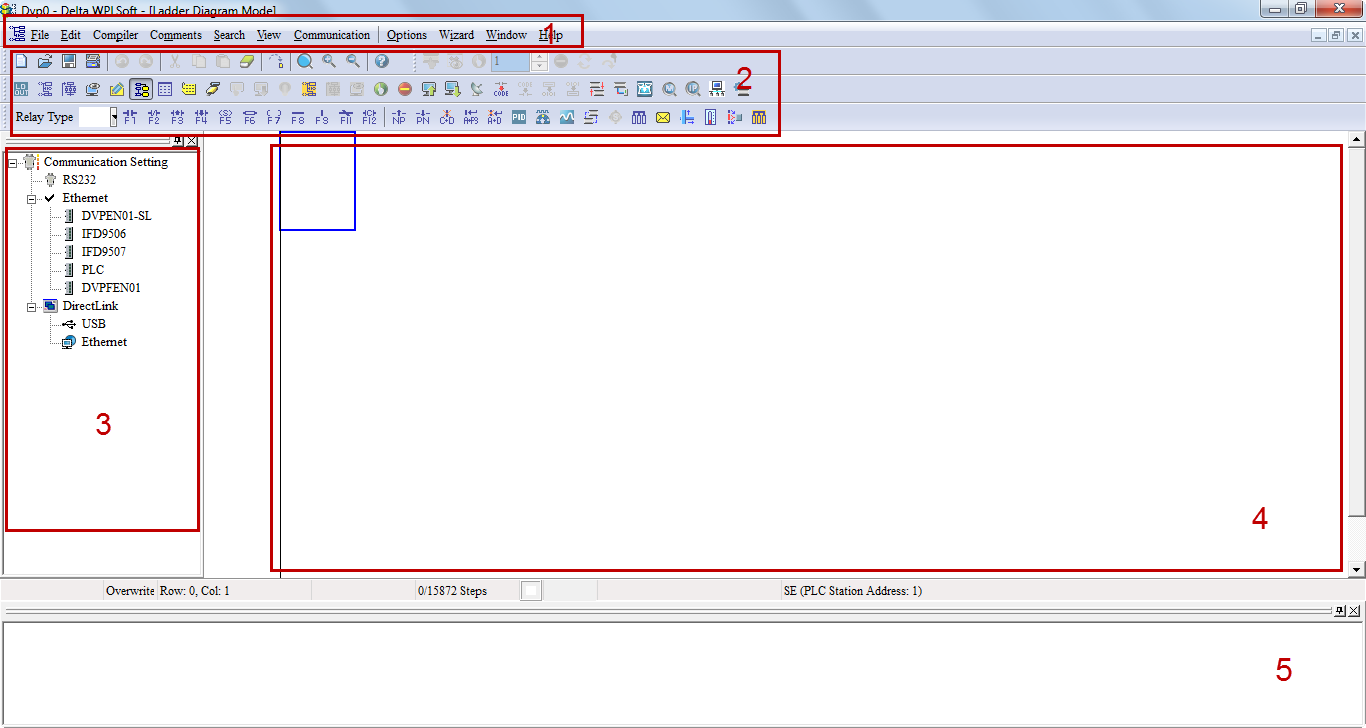The width and height of the screenshot is (1366, 728).
Task: Toggle pin on the bottom output panel
Action: point(1340,611)
